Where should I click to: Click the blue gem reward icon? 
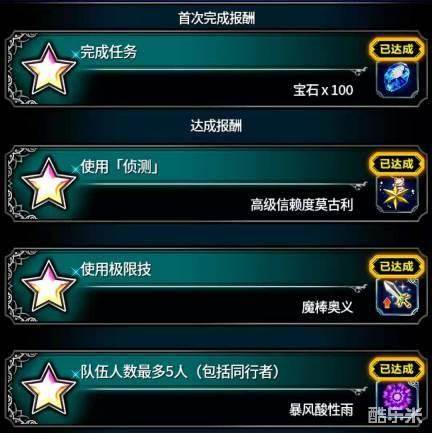point(397,80)
